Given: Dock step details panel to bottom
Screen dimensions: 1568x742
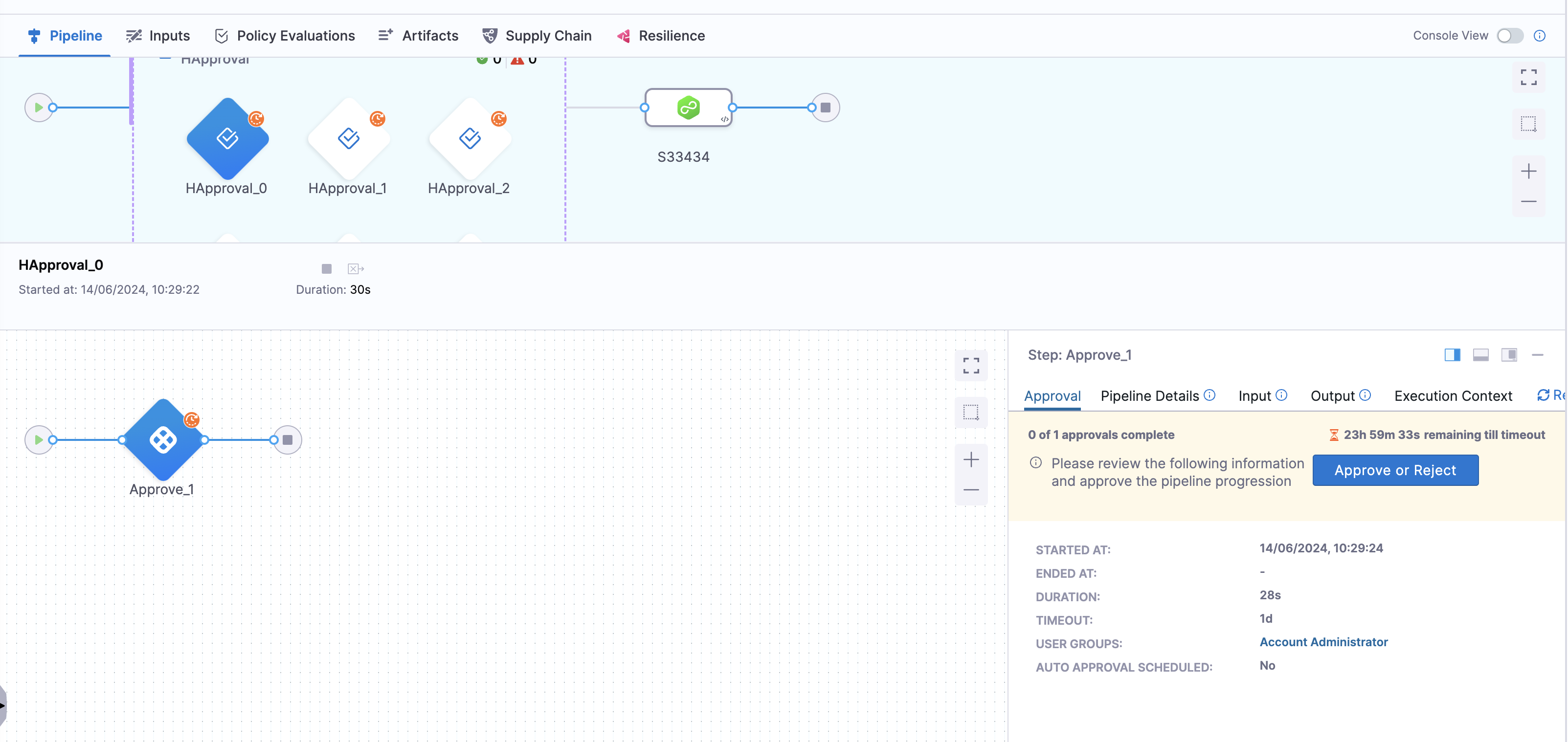Looking at the screenshot, I should [x=1480, y=355].
